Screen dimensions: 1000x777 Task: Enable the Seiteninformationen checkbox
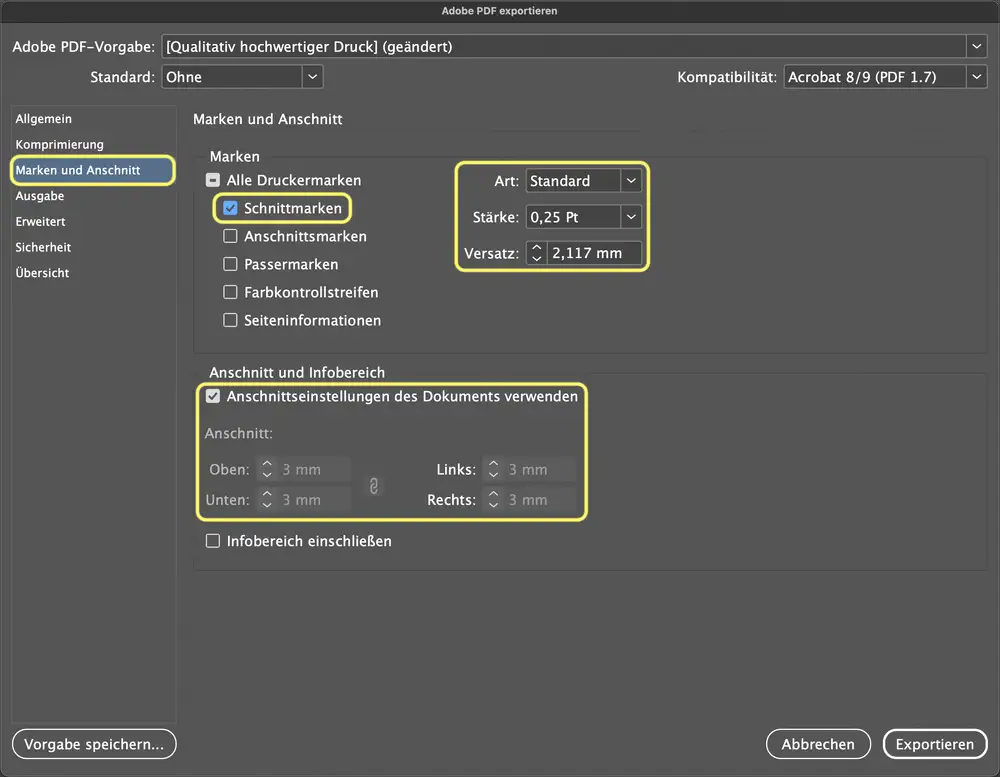230,320
